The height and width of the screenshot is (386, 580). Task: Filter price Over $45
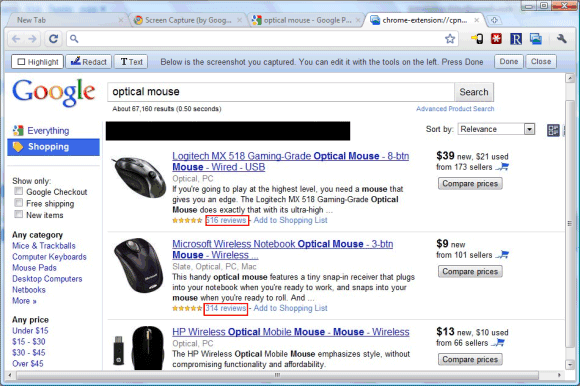[27, 364]
